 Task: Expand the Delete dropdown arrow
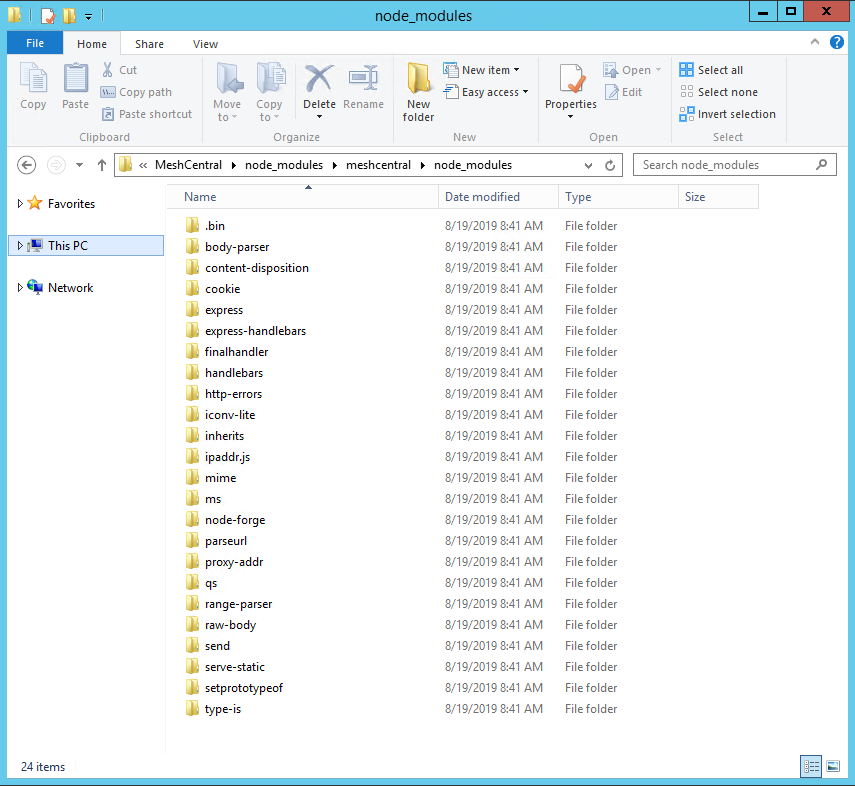(x=319, y=116)
